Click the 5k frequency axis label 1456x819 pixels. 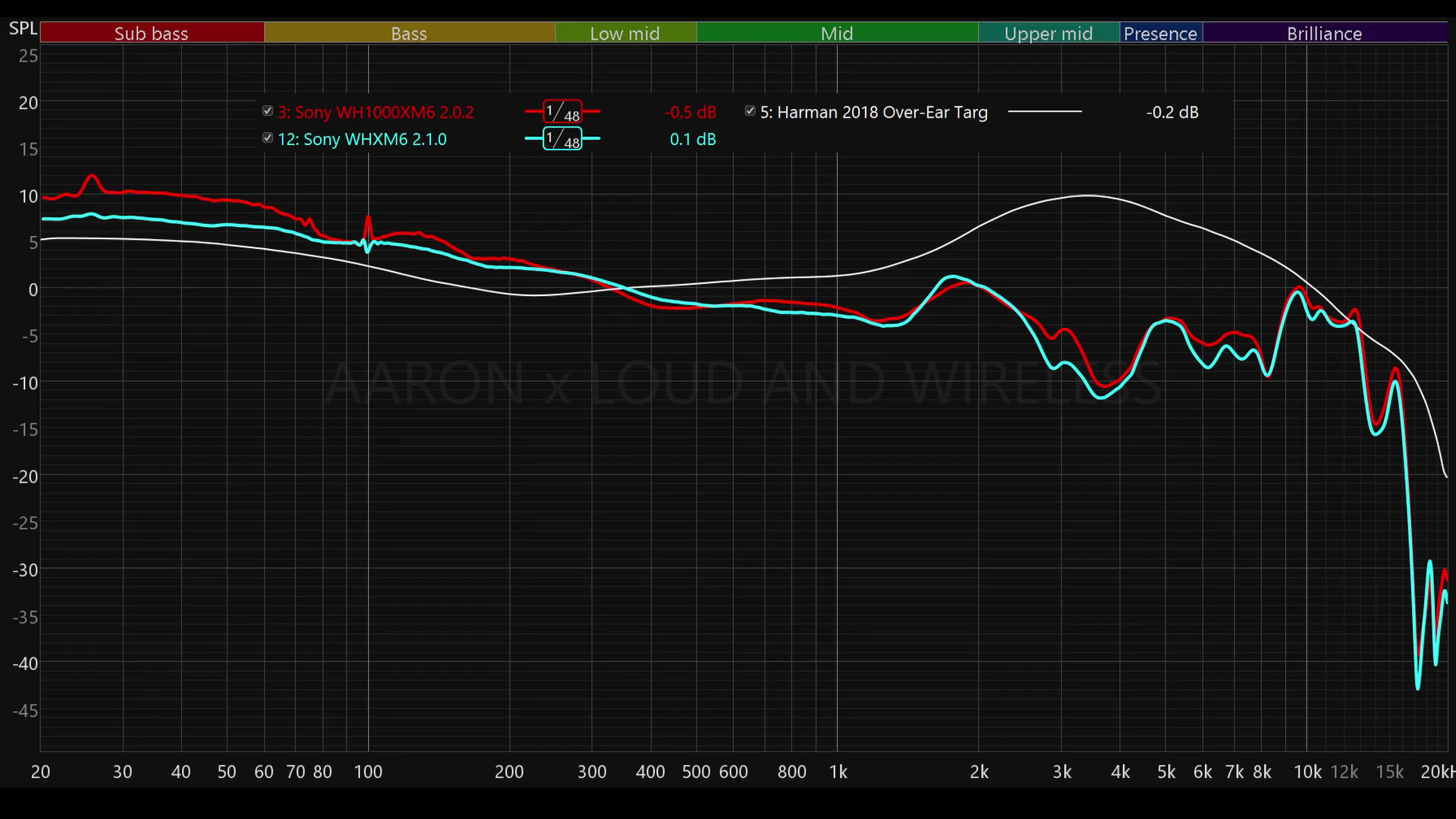point(1166,772)
